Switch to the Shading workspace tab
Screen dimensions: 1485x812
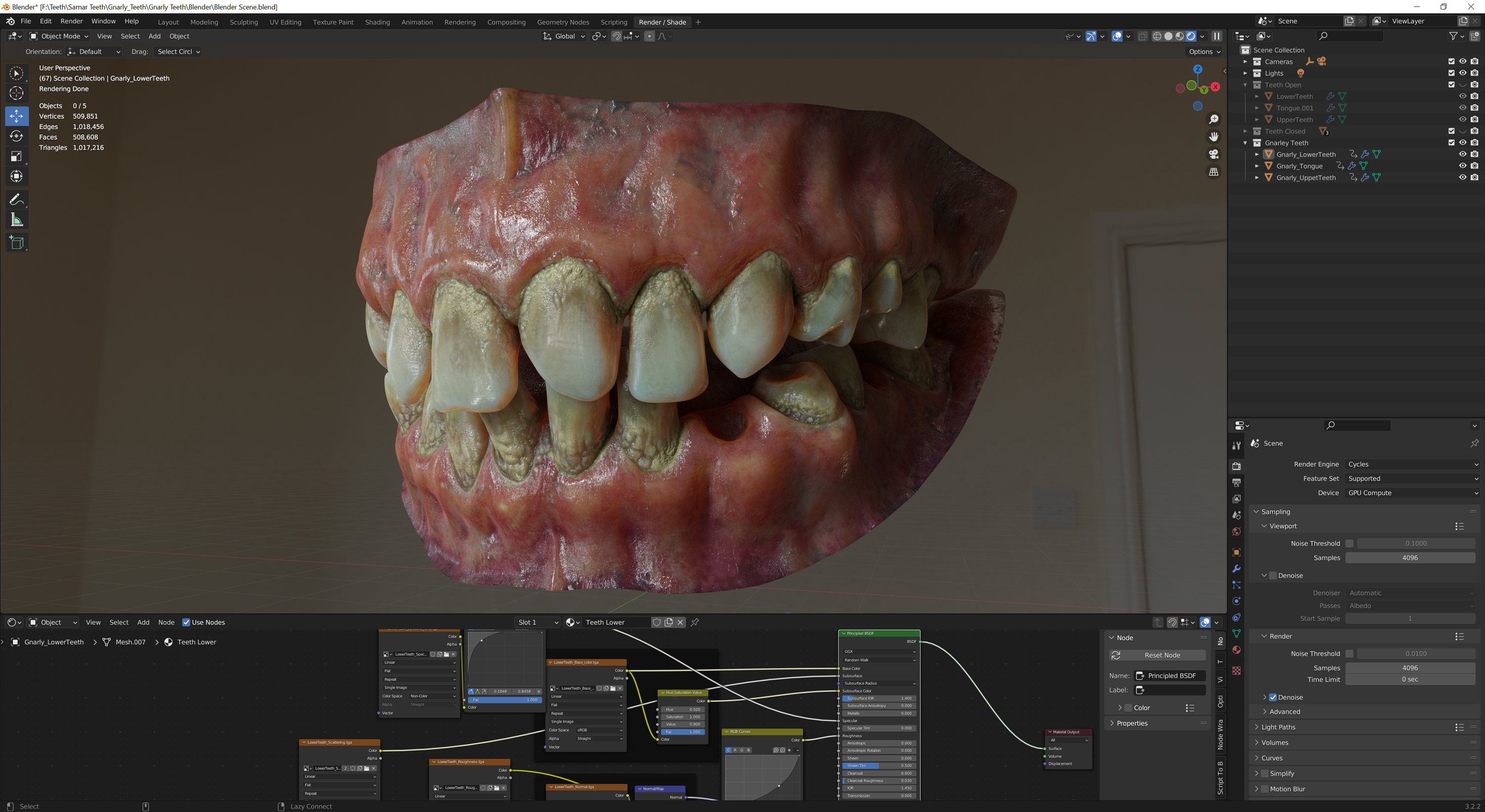377,22
